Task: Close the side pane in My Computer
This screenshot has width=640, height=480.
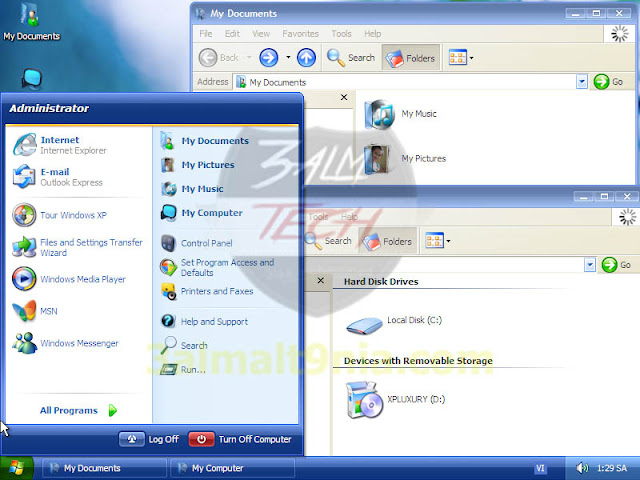Action: tap(321, 280)
